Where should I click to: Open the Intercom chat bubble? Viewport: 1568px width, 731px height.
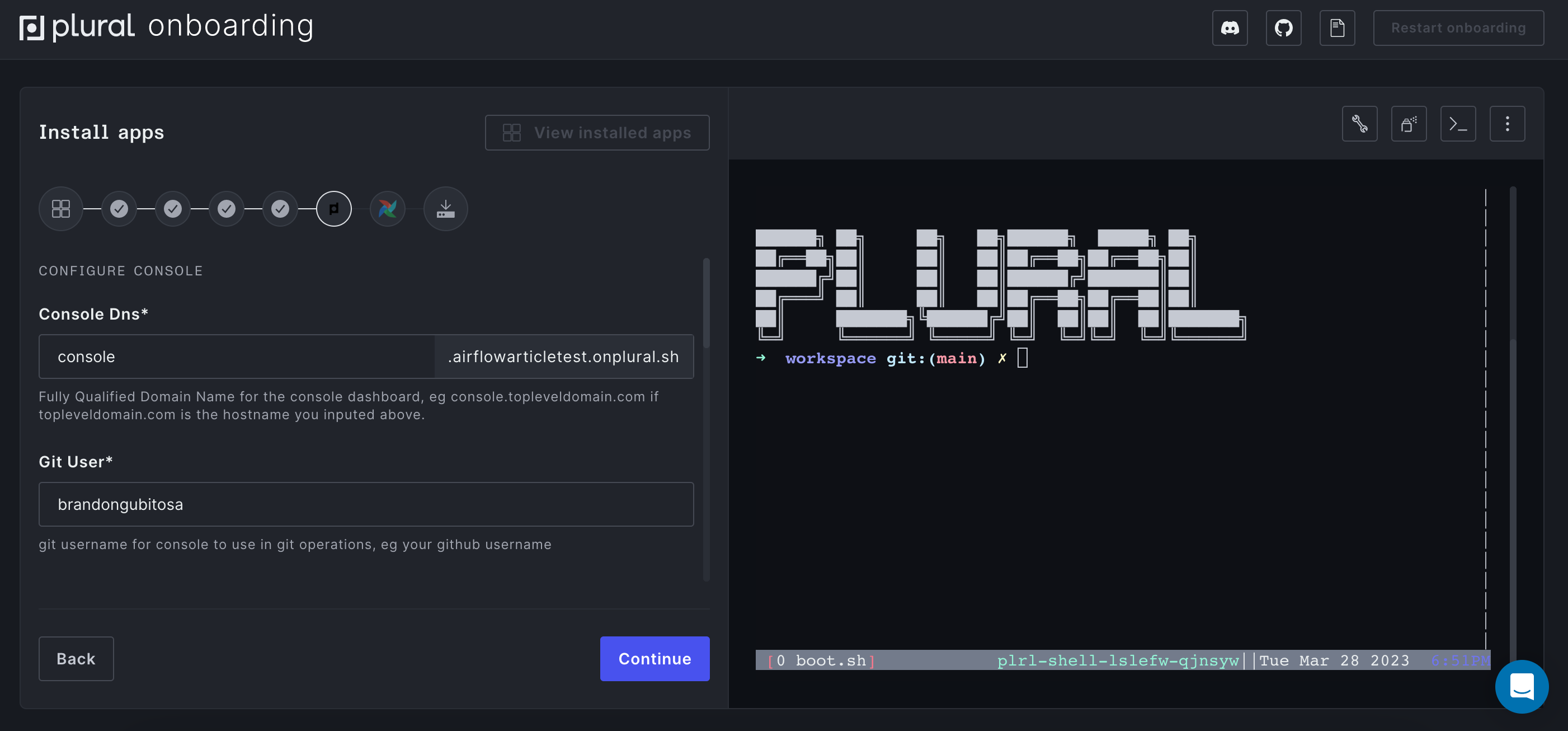click(1522, 687)
